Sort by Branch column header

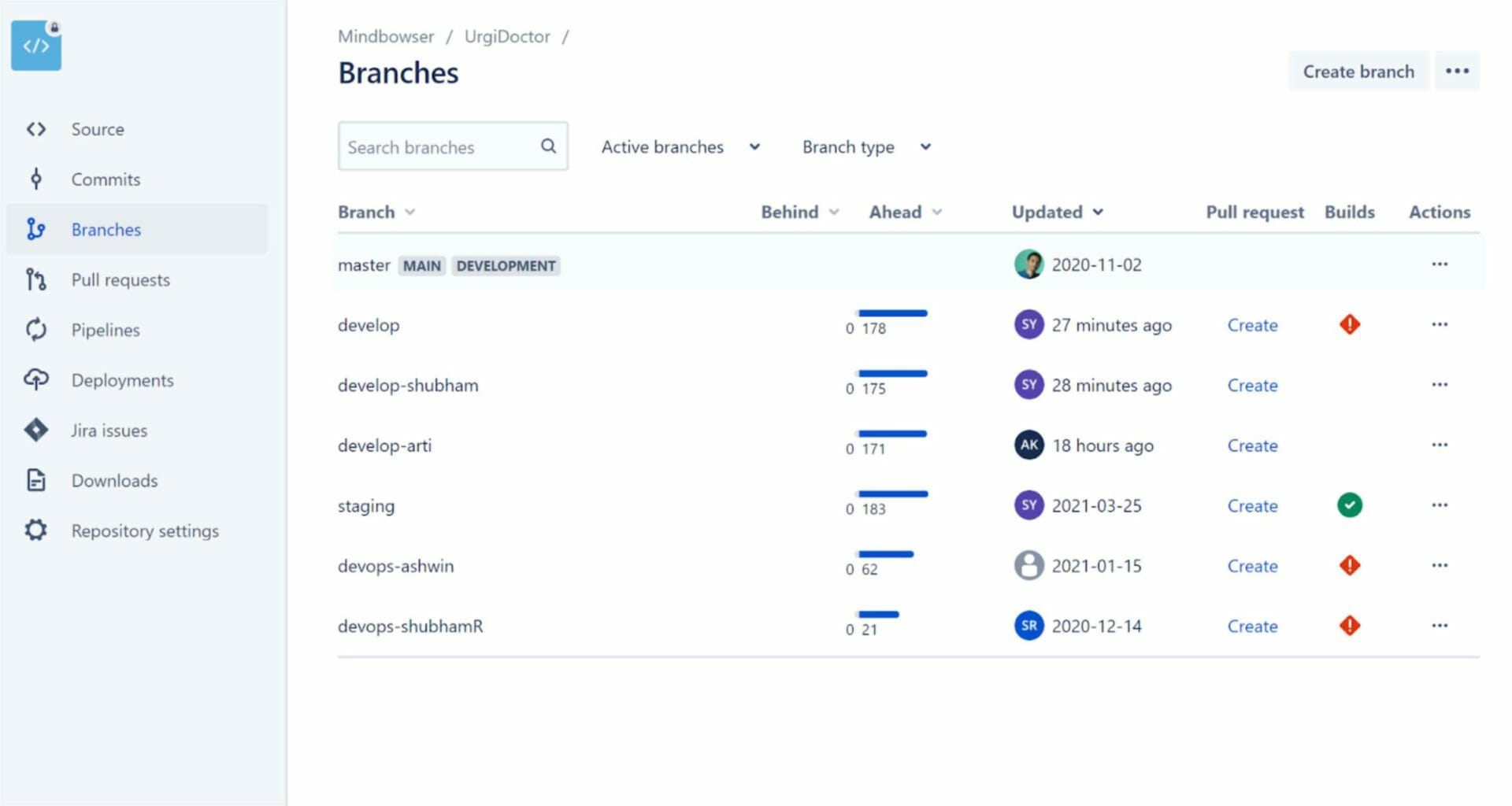pyautogui.click(x=376, y=212)
